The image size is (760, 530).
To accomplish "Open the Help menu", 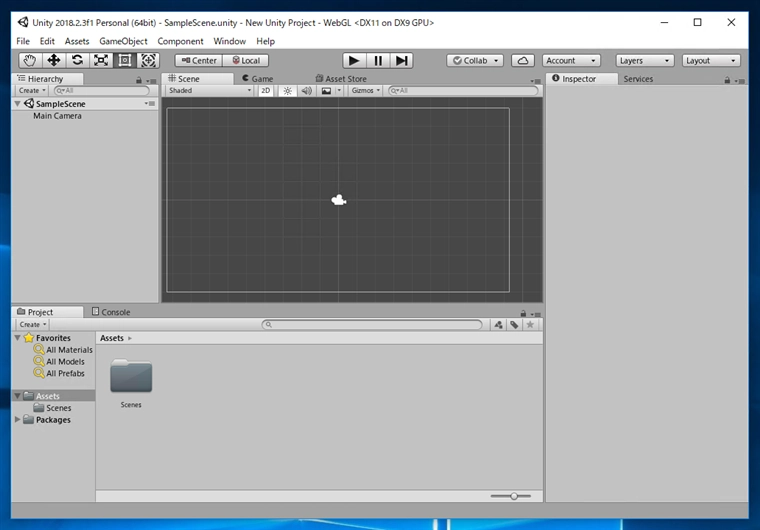I will pyautogui.click(x=266, y=41).
